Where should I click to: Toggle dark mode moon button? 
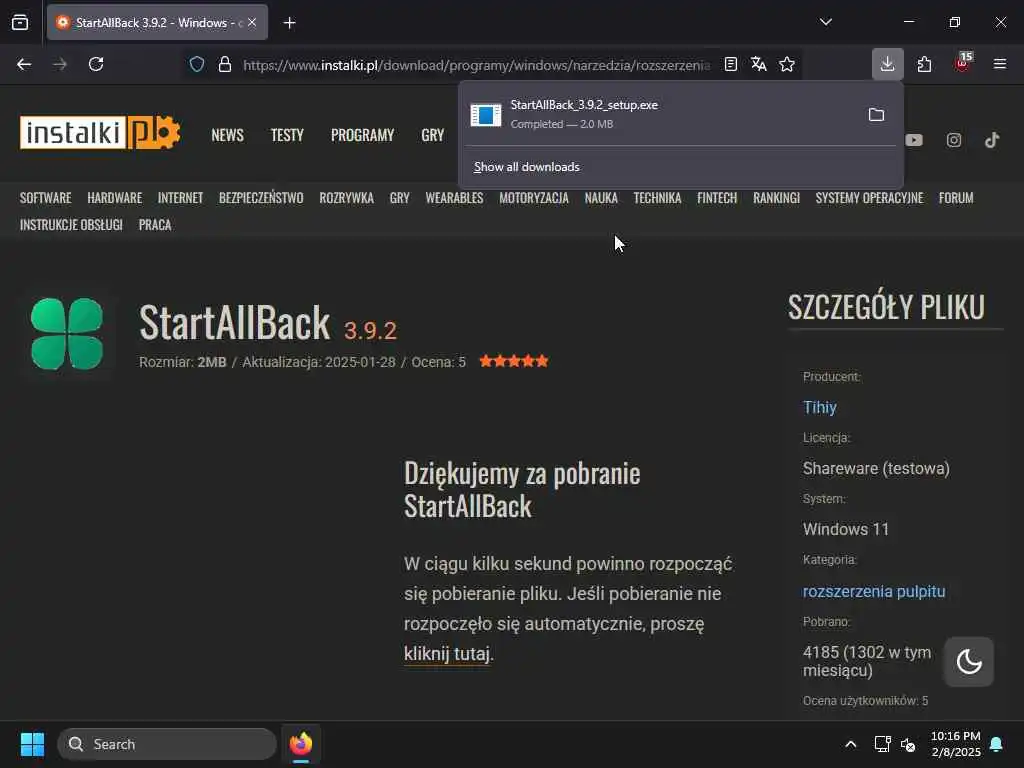click(x=969, y=662)
